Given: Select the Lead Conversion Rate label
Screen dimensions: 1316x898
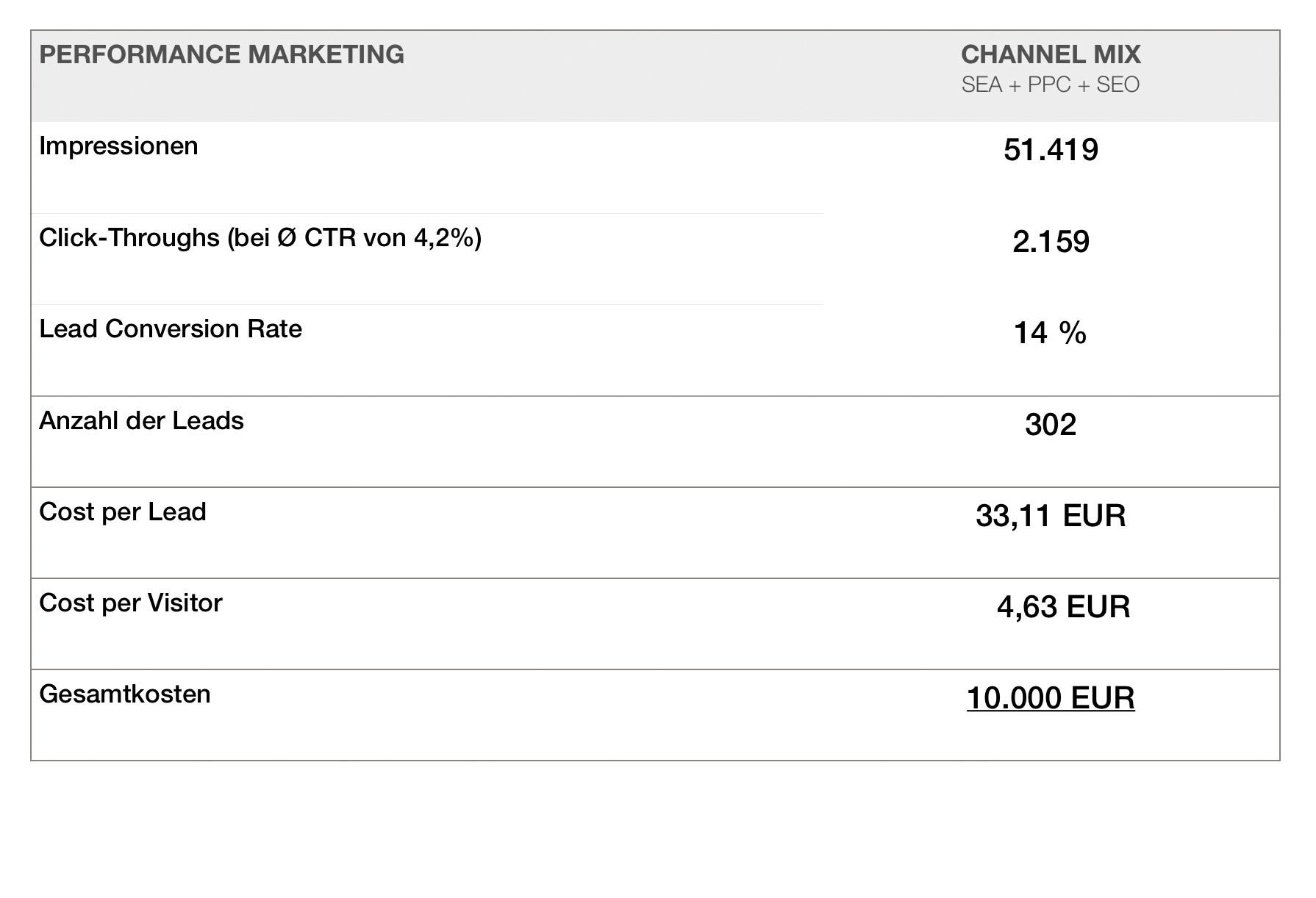Looking at the screenshot, I should [171, 328].
